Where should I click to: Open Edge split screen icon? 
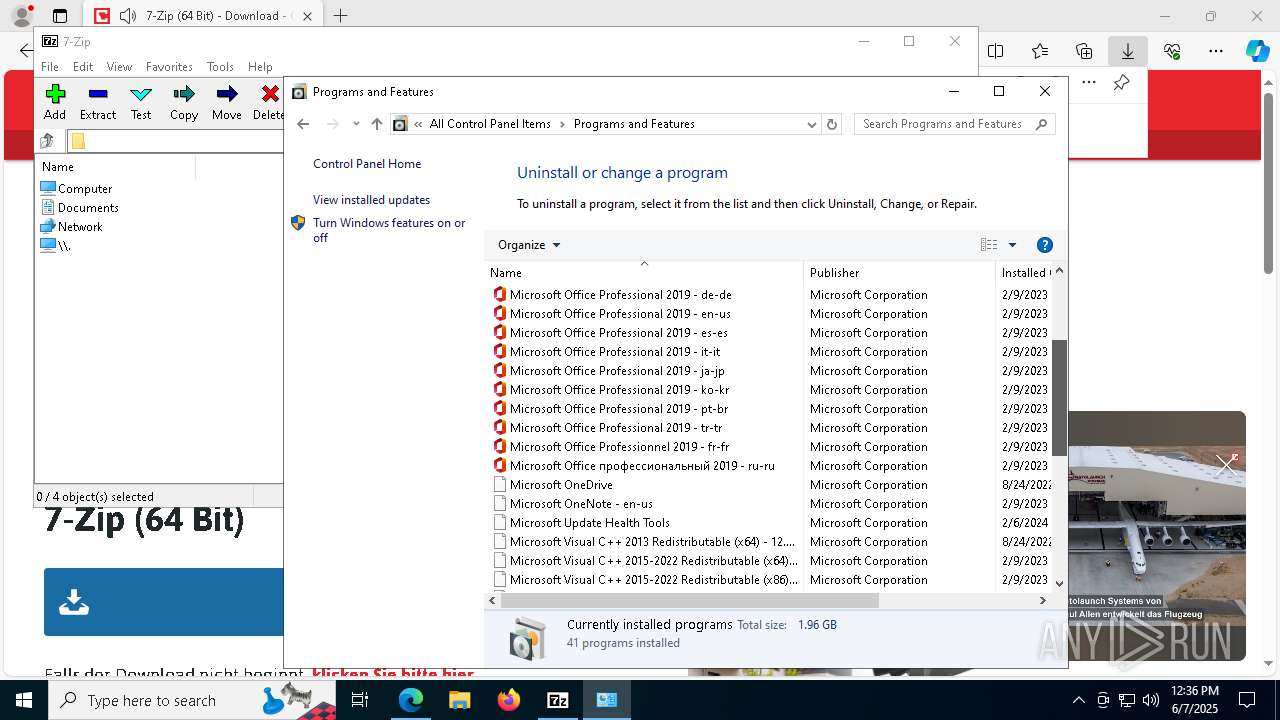[996, 51]
